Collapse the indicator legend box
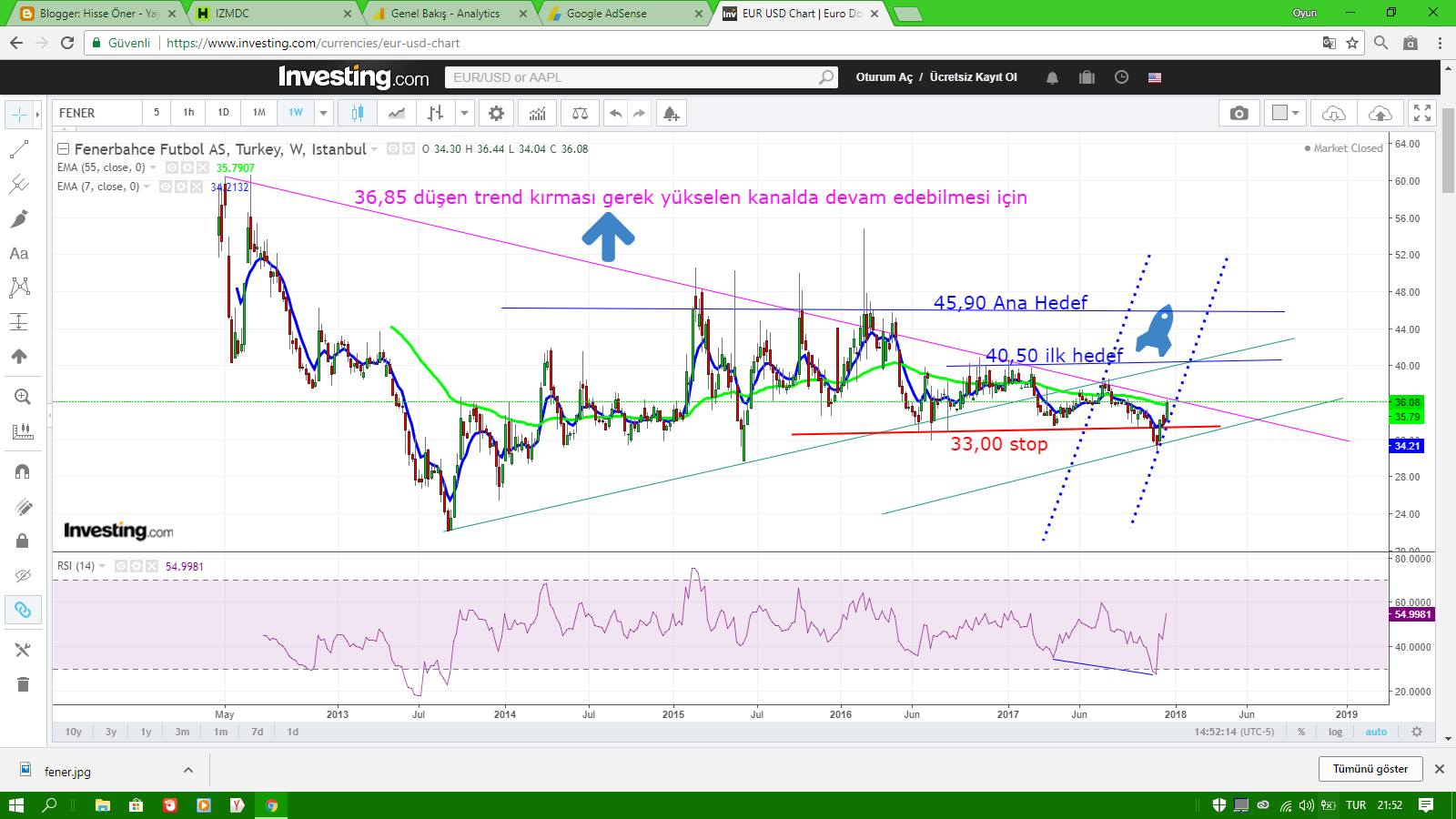Screen dimensions: 1456x819 pyautogui.click(x=62, y=149)
